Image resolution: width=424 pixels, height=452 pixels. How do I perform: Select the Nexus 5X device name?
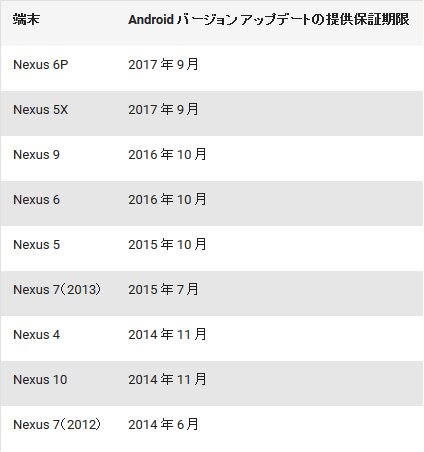41,110
